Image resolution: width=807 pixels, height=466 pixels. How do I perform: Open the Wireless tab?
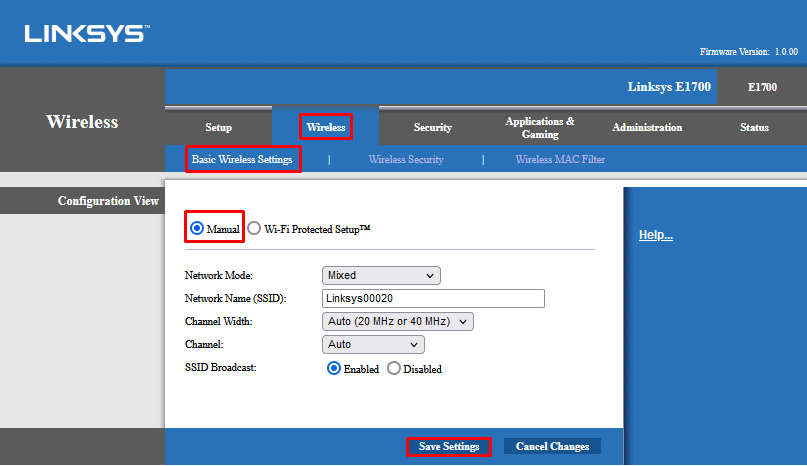pos(326,127)
